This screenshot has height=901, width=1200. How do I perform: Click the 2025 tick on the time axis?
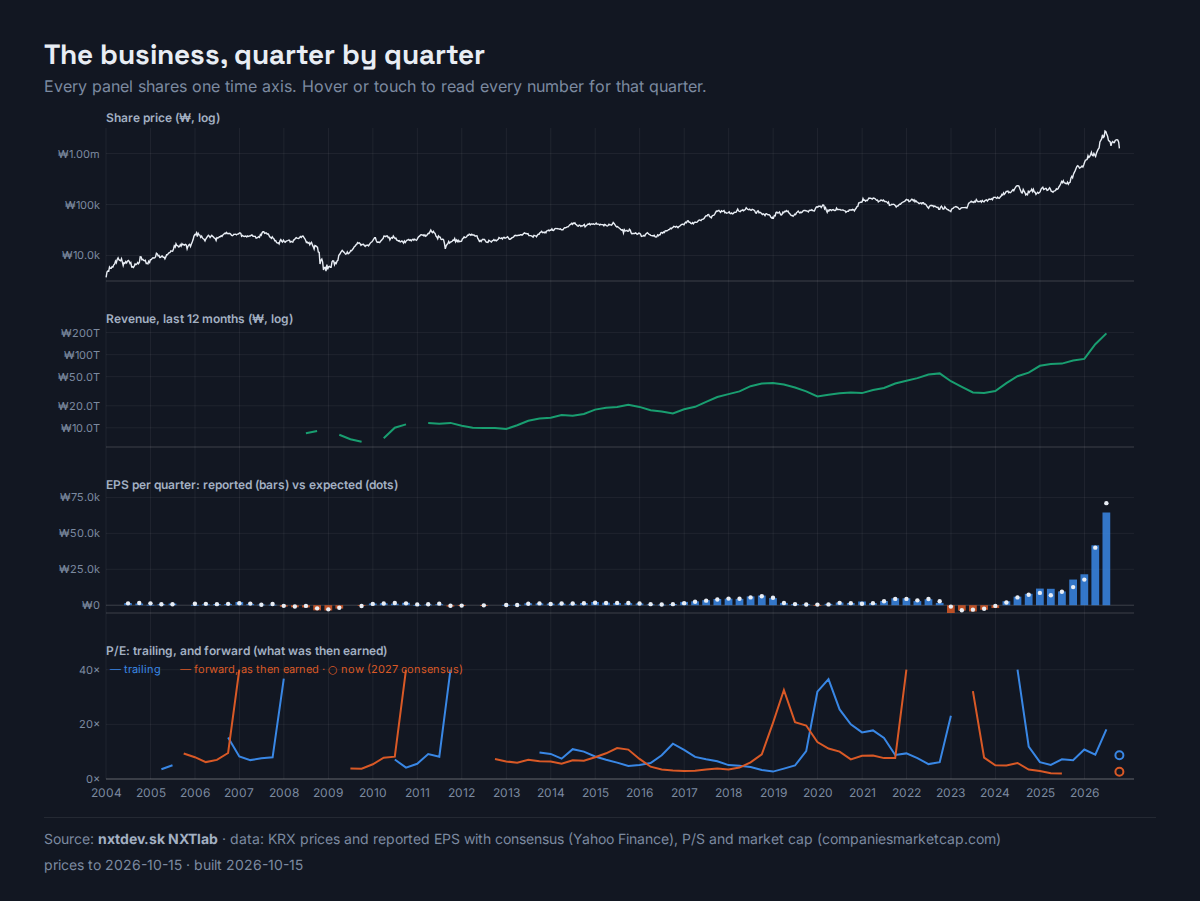coord(1040,793)
